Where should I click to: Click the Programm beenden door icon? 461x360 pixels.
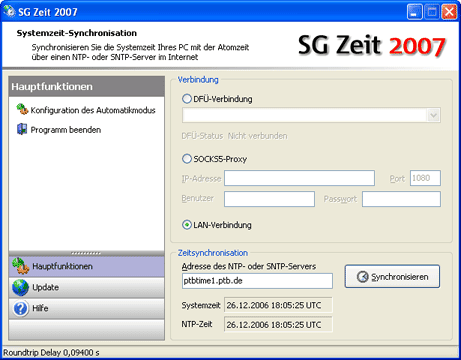pyautogui.click(x=22, y=129)
